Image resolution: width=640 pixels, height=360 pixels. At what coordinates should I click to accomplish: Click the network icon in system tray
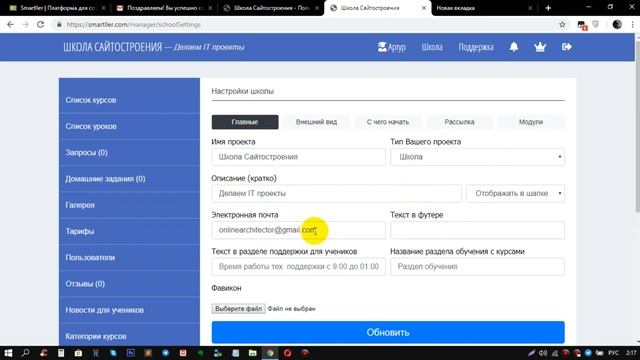click(x=554, y=353)
